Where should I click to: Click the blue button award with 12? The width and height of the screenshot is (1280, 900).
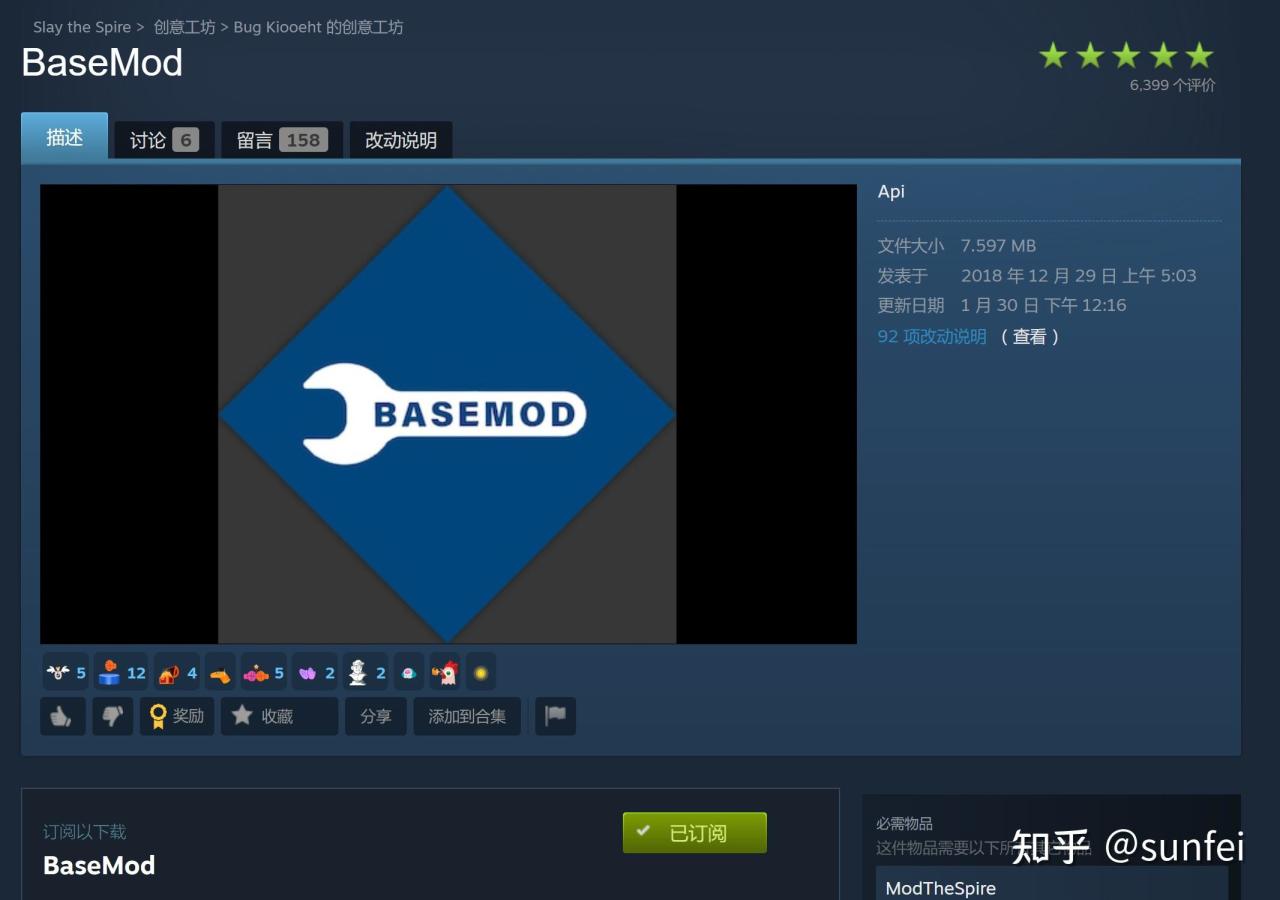(122, 673)
